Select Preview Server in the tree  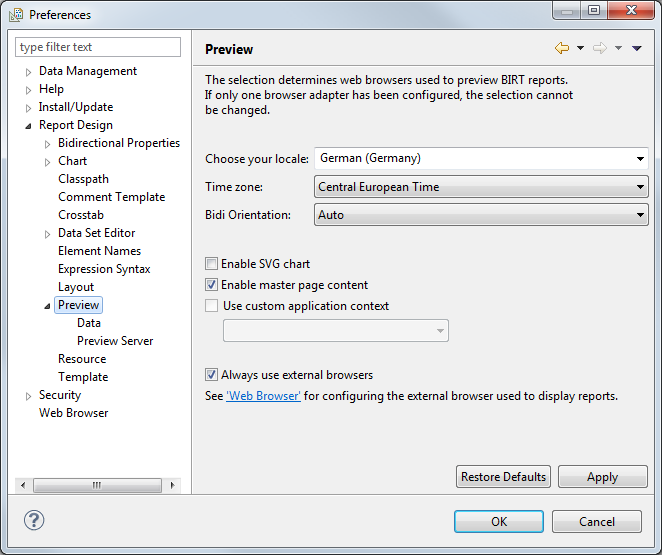115,341
